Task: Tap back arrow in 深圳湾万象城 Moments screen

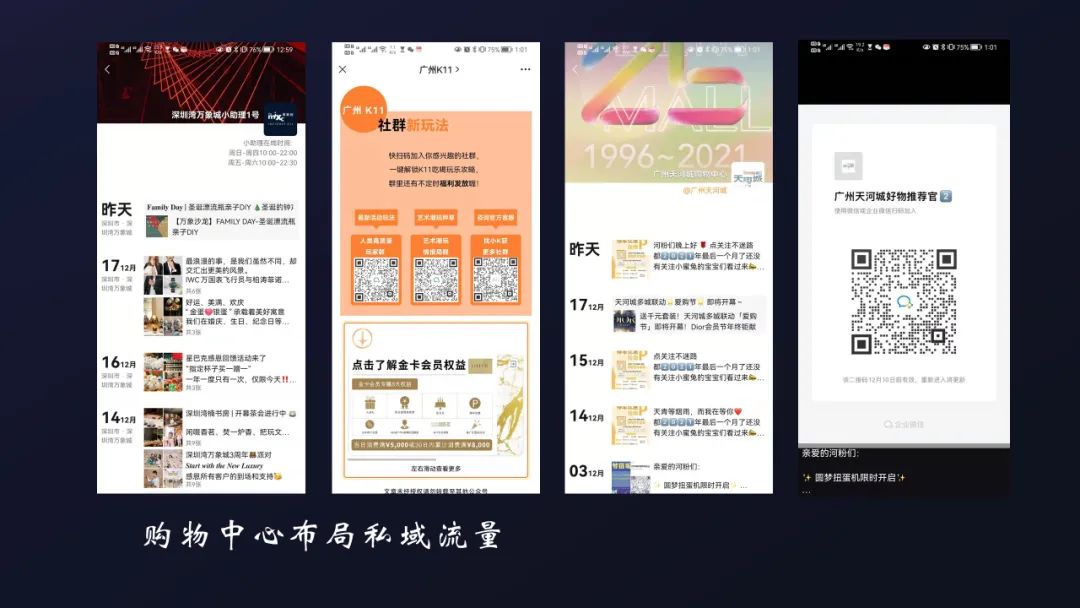Action: pyautogui.click(x=107, y=70)
